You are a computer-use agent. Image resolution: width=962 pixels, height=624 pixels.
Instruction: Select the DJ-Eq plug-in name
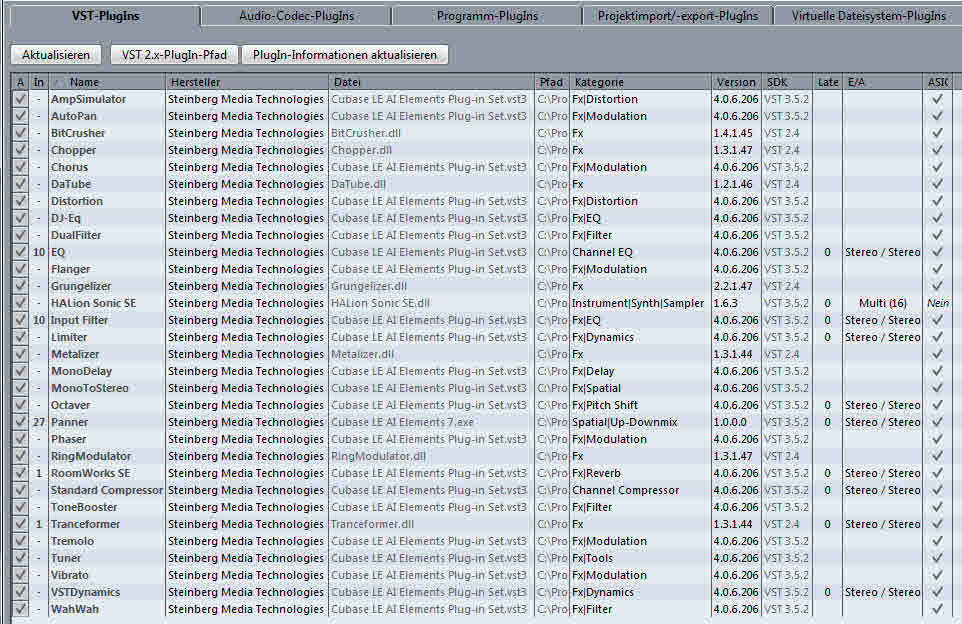click(x=66, y=218)
